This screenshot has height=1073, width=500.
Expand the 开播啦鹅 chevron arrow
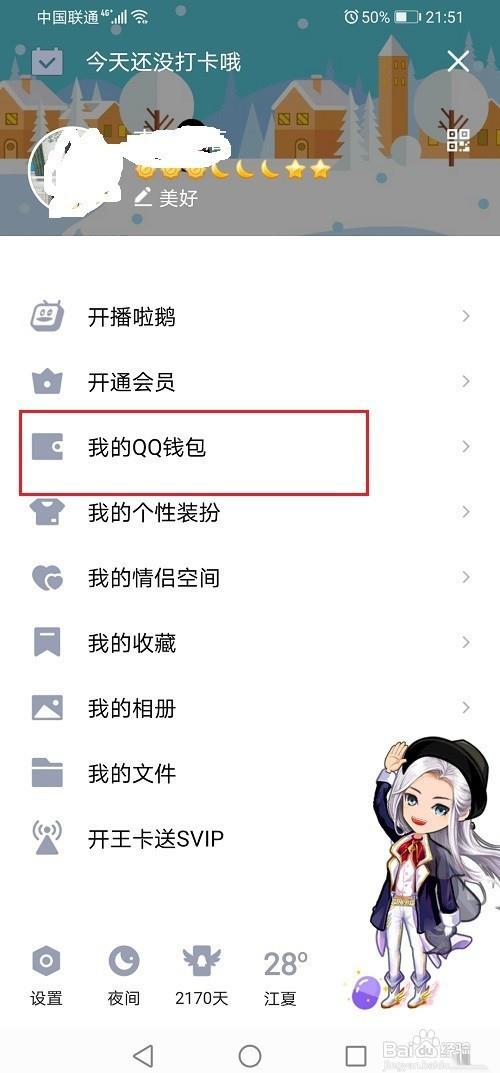(x=466, y=316)
